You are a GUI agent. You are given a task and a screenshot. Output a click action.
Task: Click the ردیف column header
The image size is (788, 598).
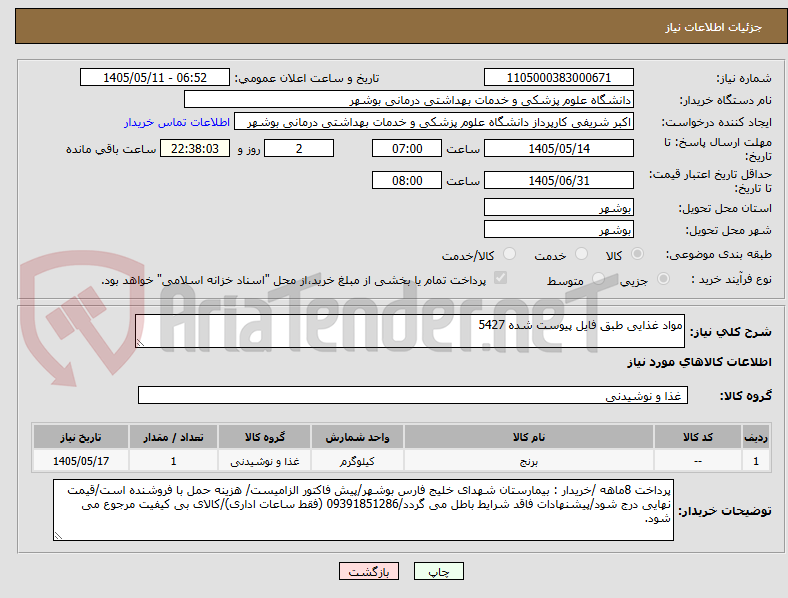756,437
